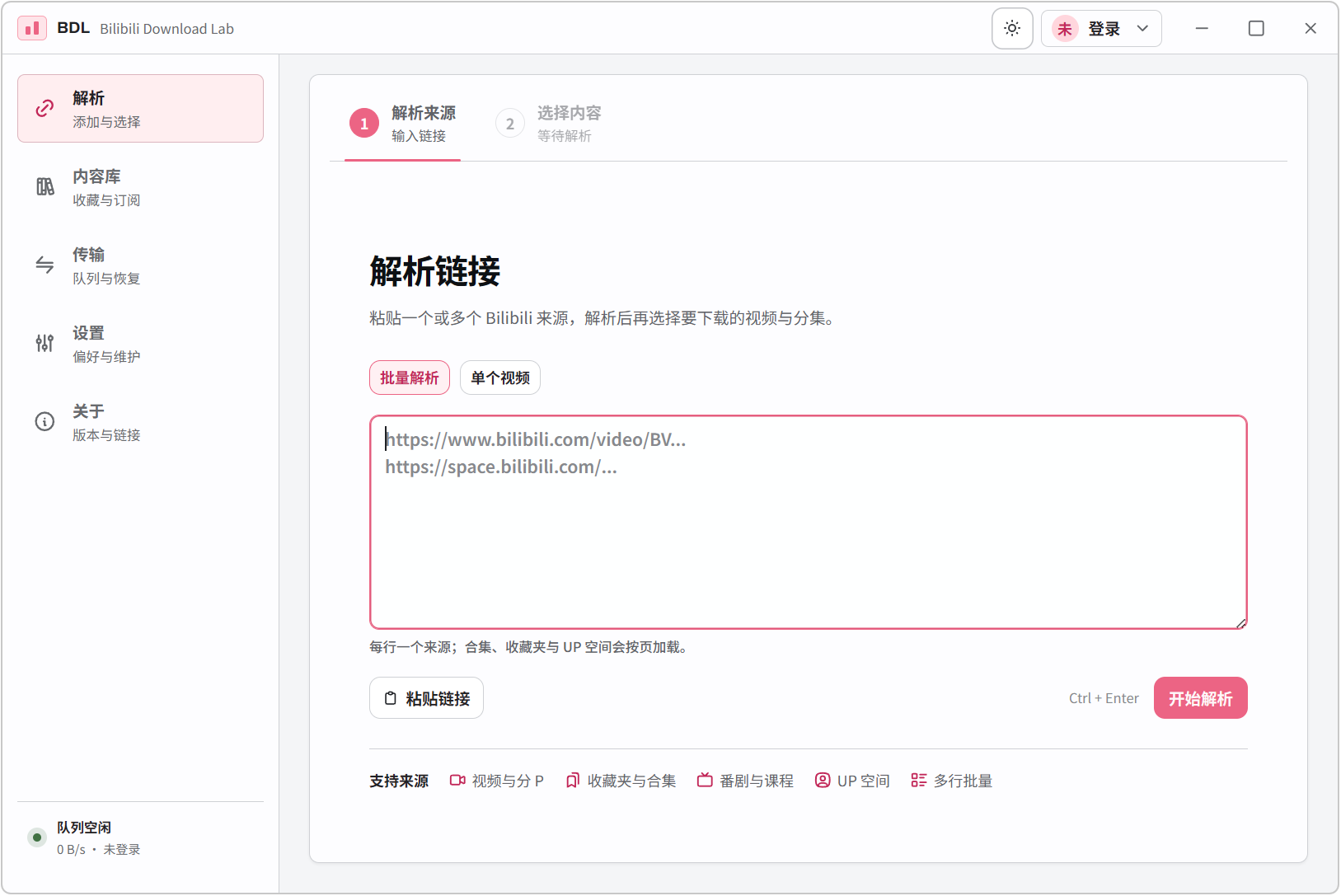Click the 0 B/s speed readout
This screenshot has height=896, width=1341.
tap(71, 849)
